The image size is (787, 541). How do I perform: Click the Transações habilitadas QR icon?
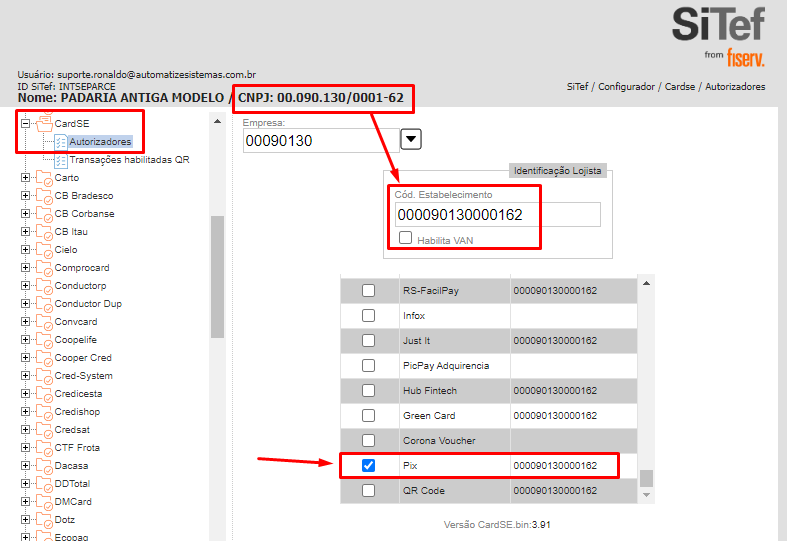pos(61,160)
